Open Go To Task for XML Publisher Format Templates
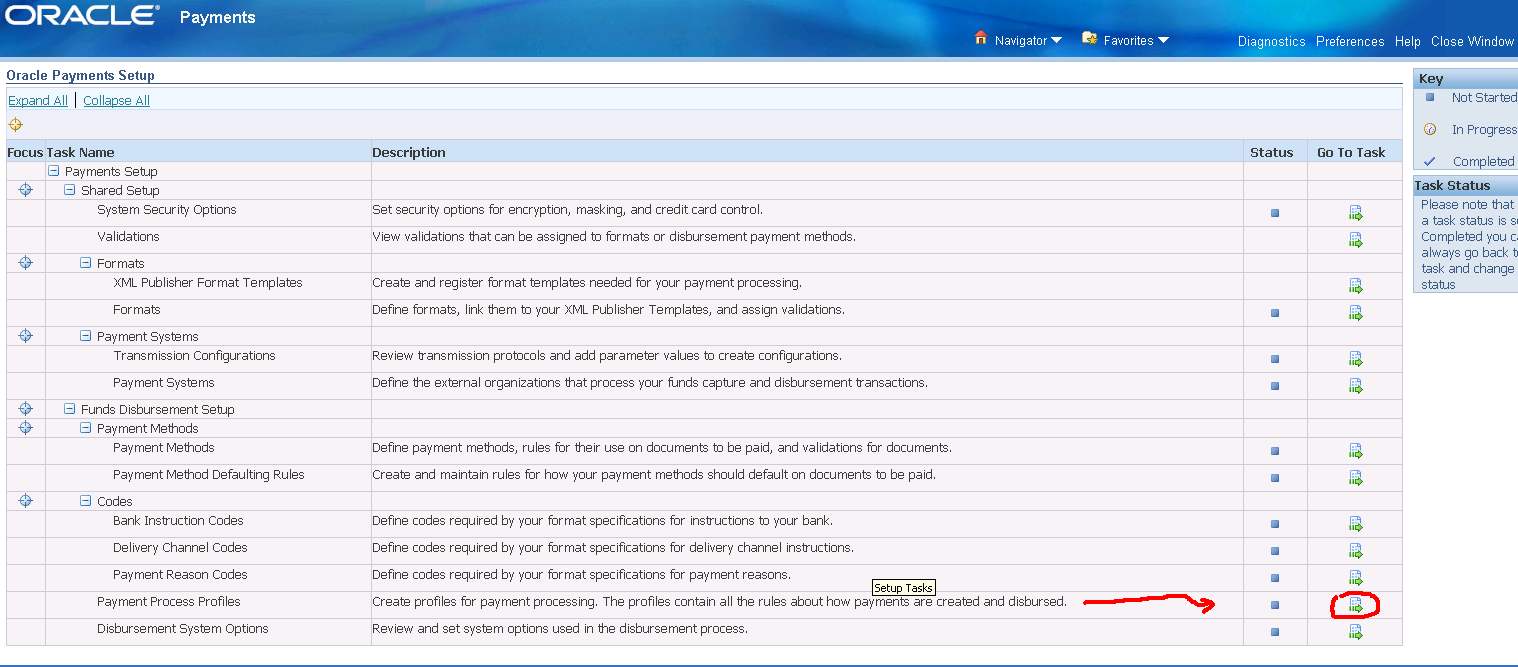Screen dimensions: 1518x667 pyautogui.click(x=1355, y=285)
